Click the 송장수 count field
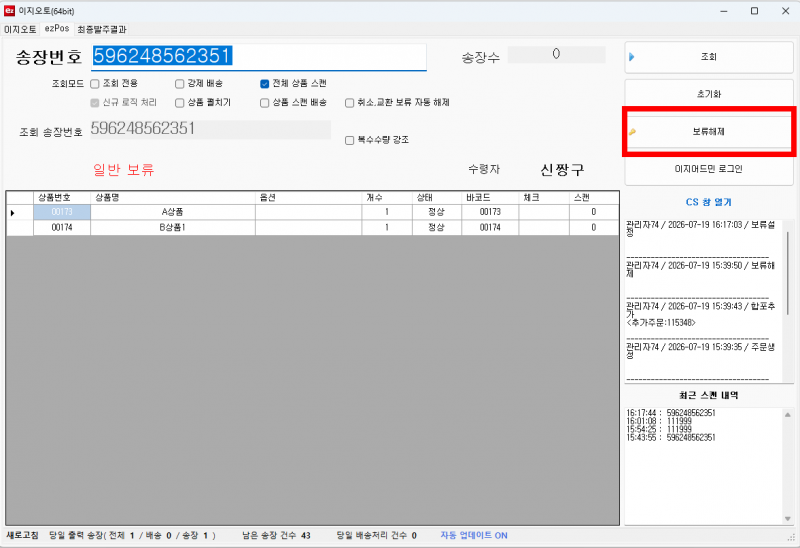The height and width of the screenshot is (548, 800). pos(556,54)
